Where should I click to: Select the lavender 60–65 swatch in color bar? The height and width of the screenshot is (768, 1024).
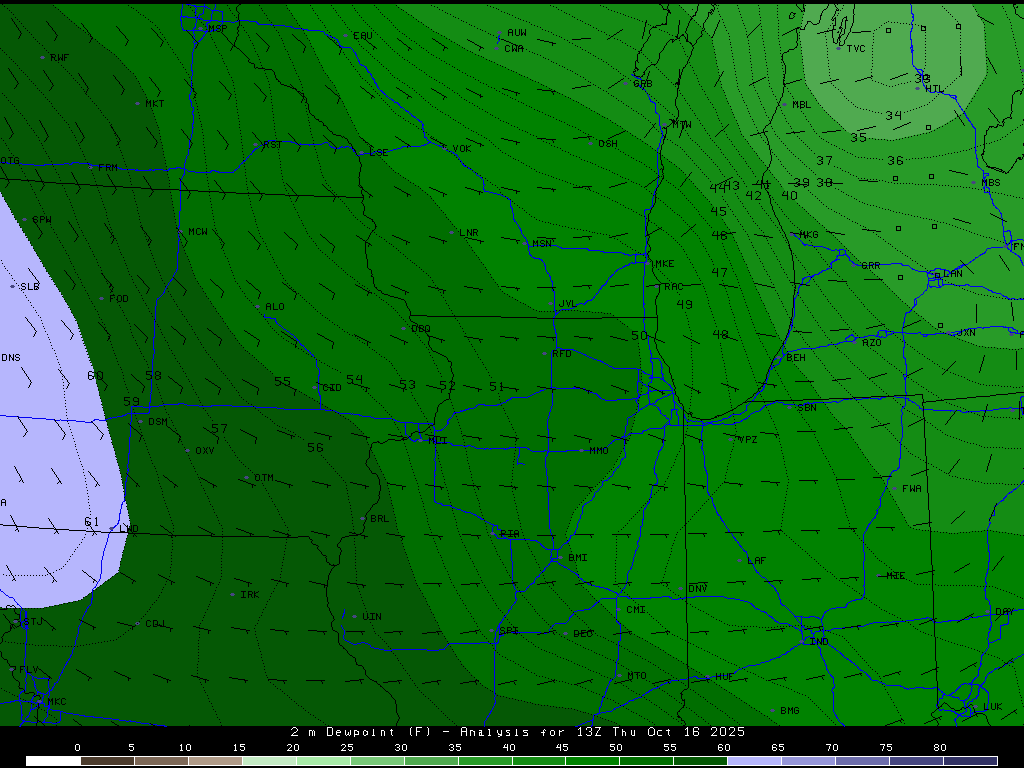[754, 761]
